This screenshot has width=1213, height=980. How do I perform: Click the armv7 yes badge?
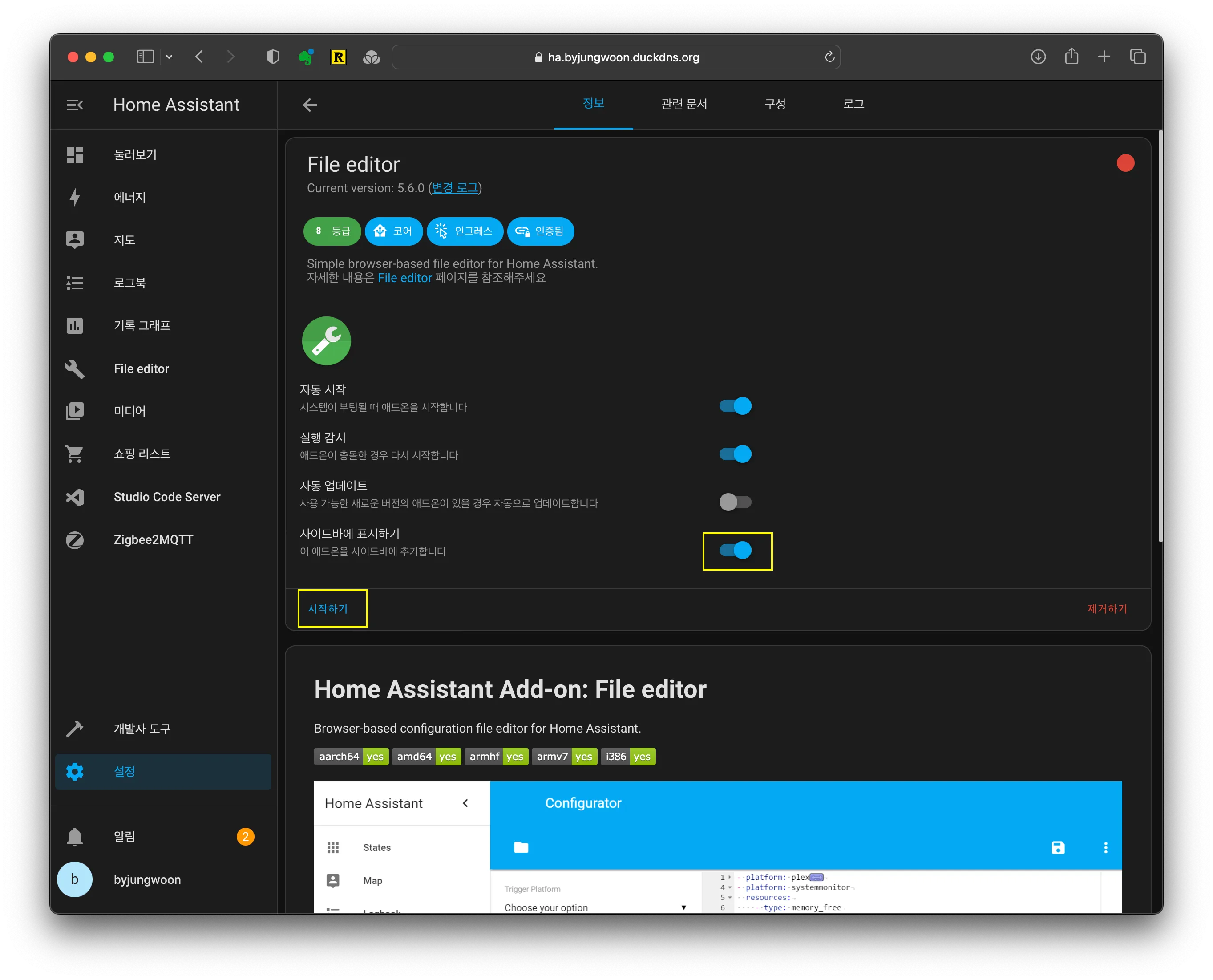point(564,757)
